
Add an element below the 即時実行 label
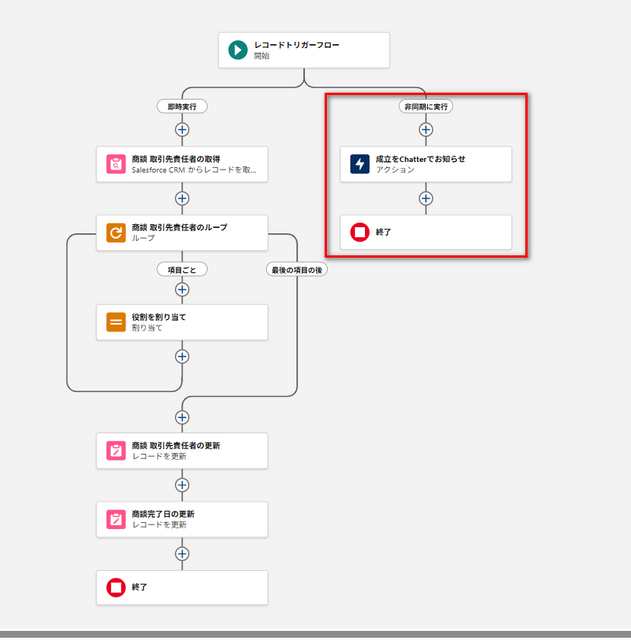coord(182,129)
